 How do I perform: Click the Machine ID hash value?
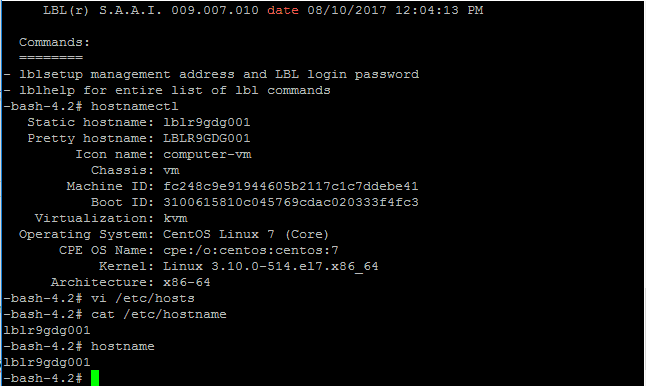click(290, 186)
